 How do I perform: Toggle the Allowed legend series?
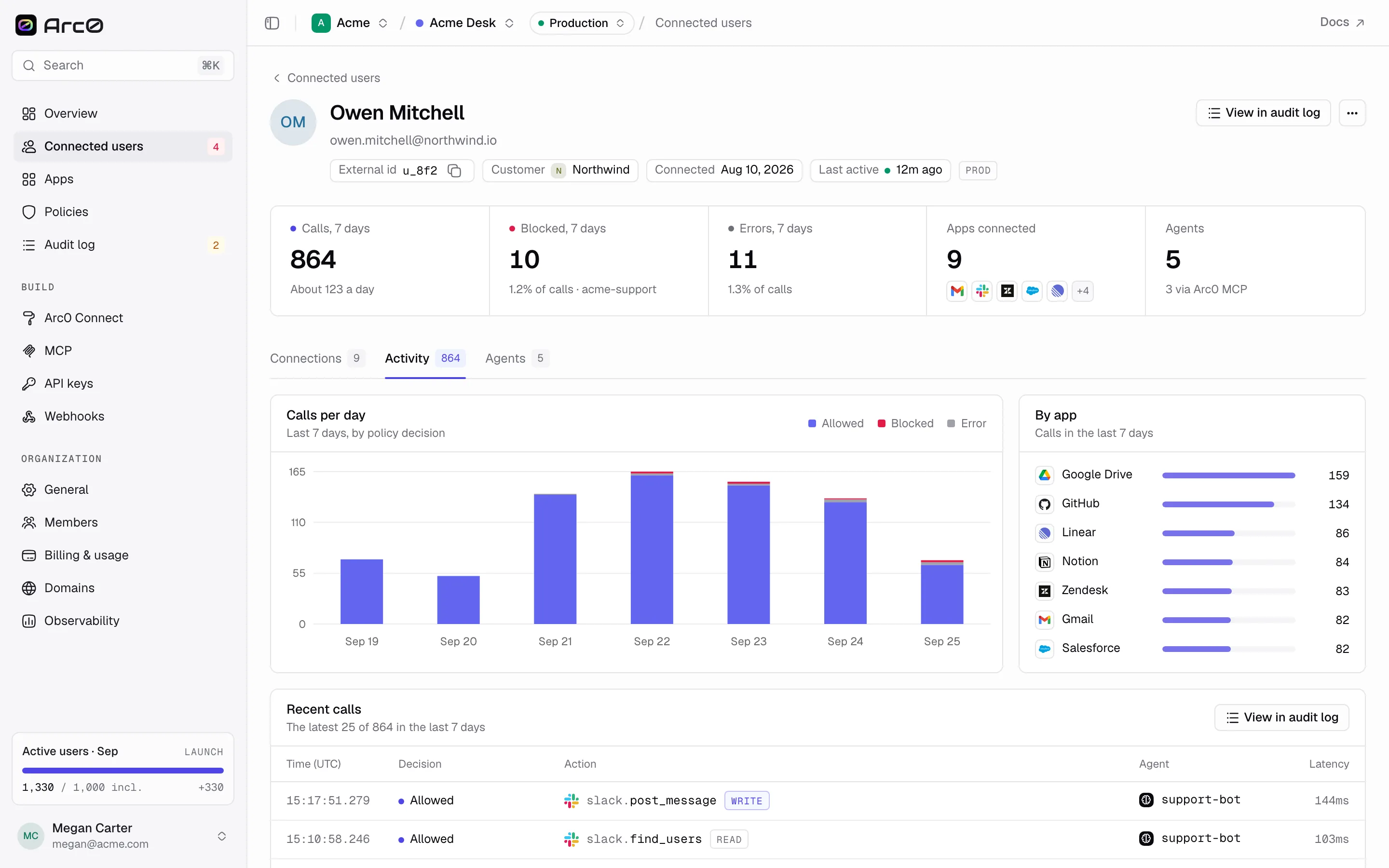point(835,424)
